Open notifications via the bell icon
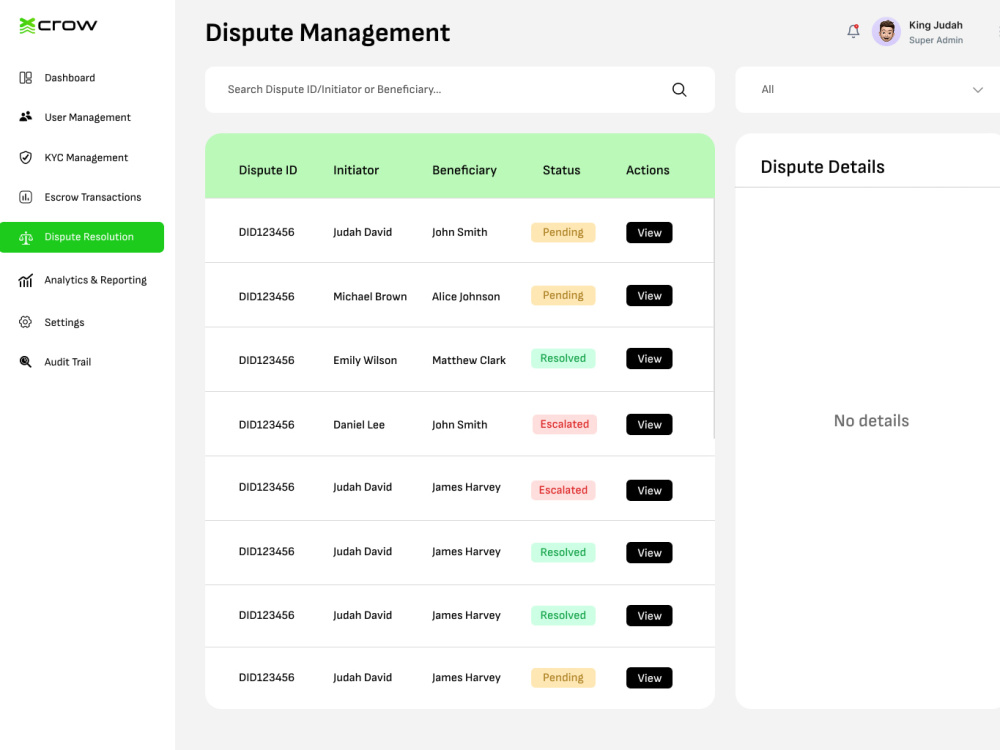The height and width of the screenshot is (750, 1000). pyautogui.click(x=853, y=31)
